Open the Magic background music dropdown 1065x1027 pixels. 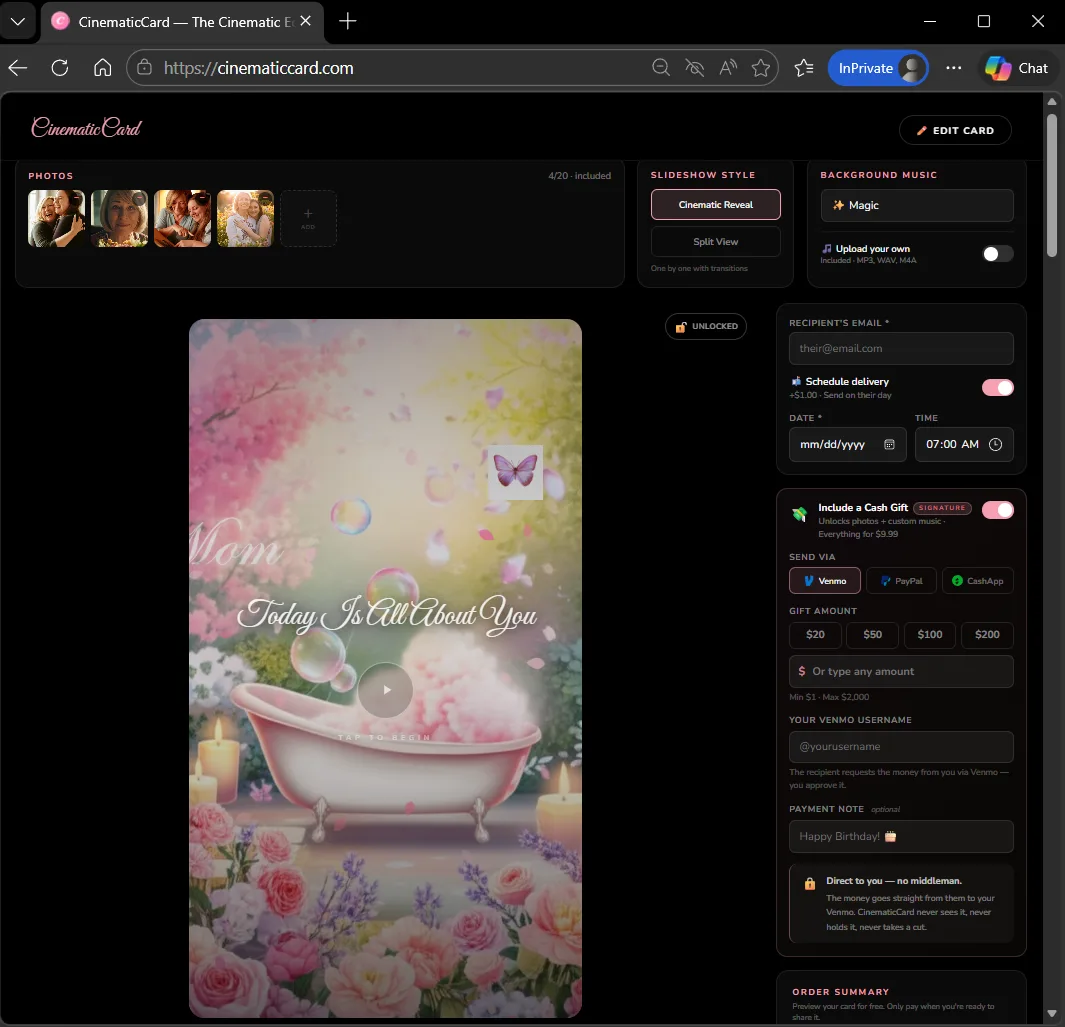click(917, 205)
